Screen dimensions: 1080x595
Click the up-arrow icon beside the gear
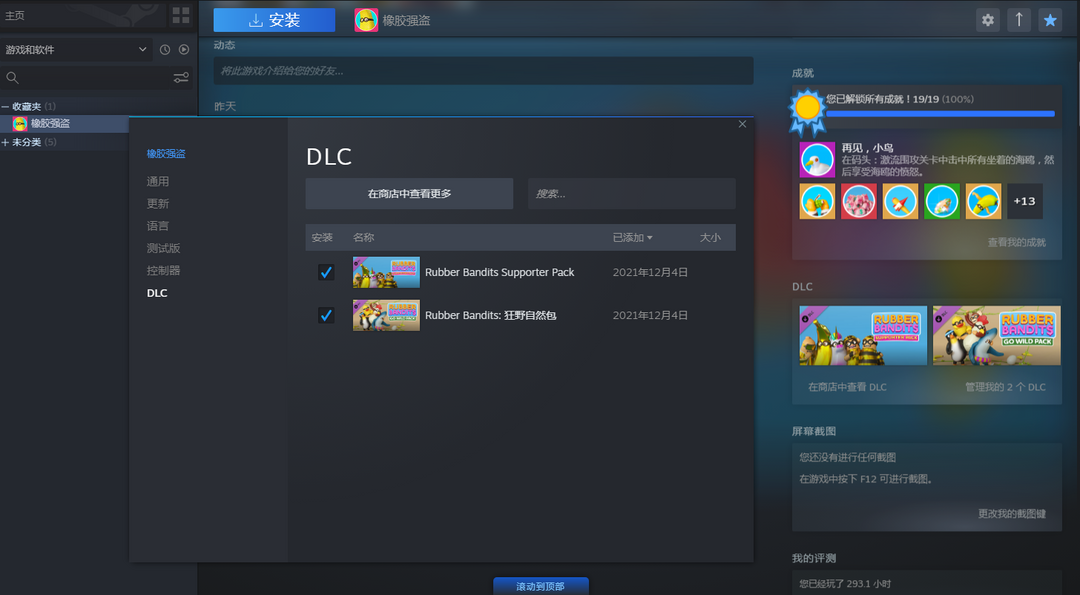(1019, 20)
